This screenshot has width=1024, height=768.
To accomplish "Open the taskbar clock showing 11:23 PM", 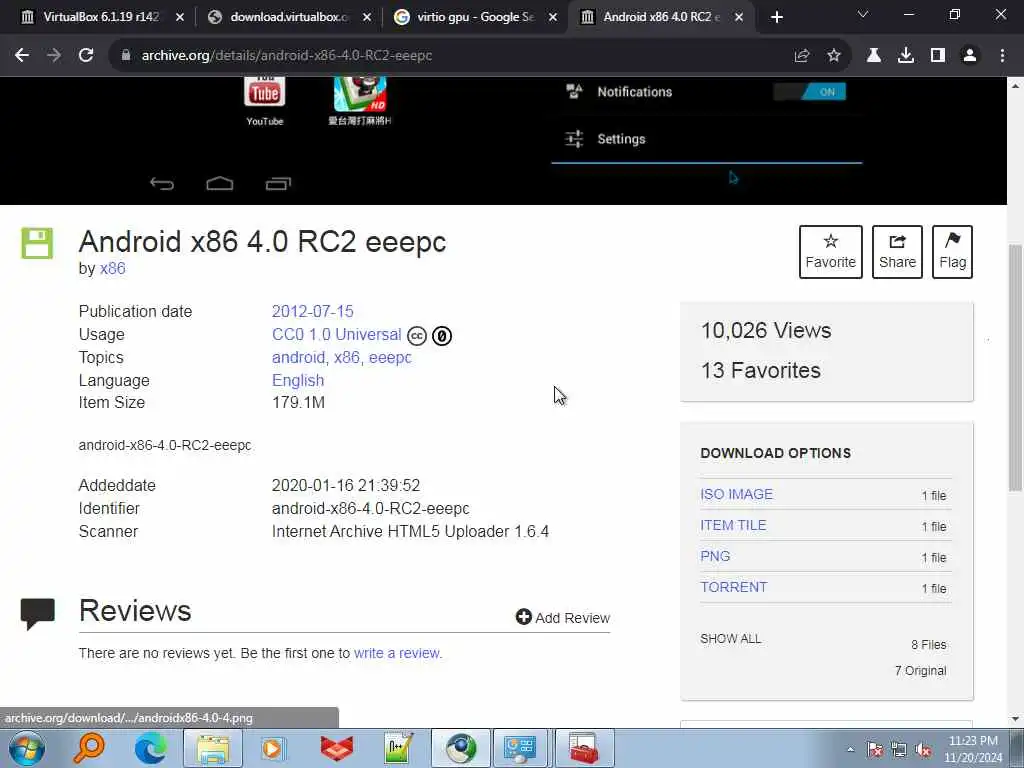I will [x=973, y=749].
